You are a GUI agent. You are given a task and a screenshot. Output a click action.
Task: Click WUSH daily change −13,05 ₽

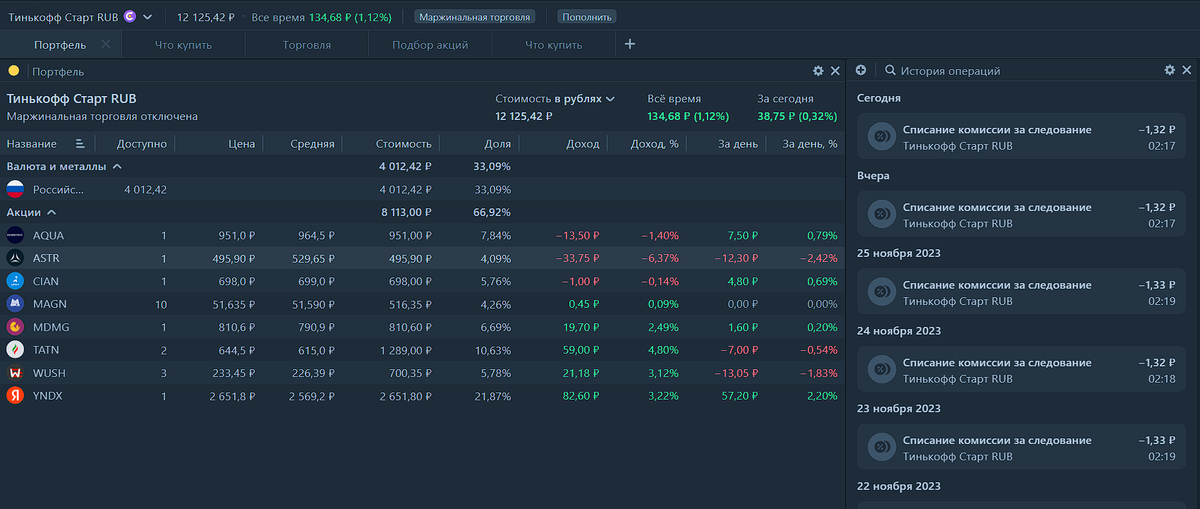pyautogui.click(x=736, y=373)
